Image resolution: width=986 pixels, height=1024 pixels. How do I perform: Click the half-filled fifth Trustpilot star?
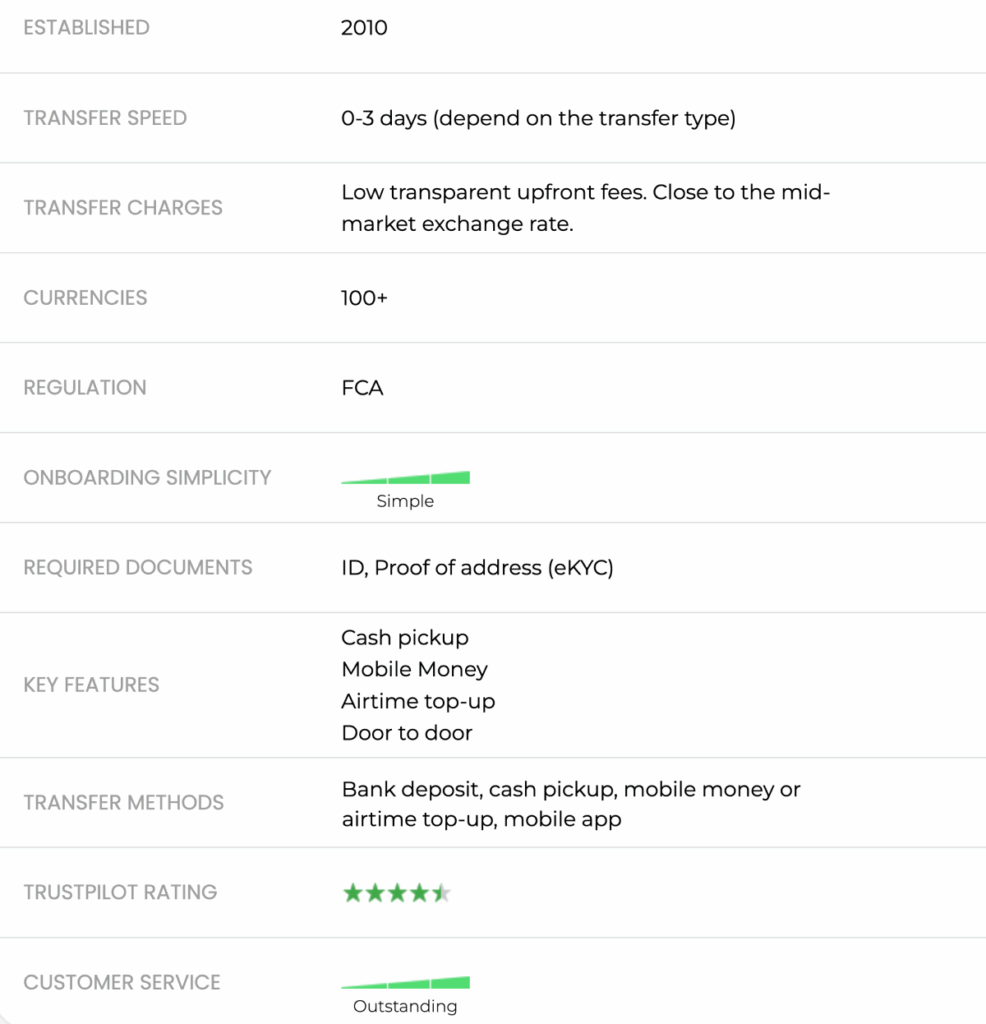441,893
